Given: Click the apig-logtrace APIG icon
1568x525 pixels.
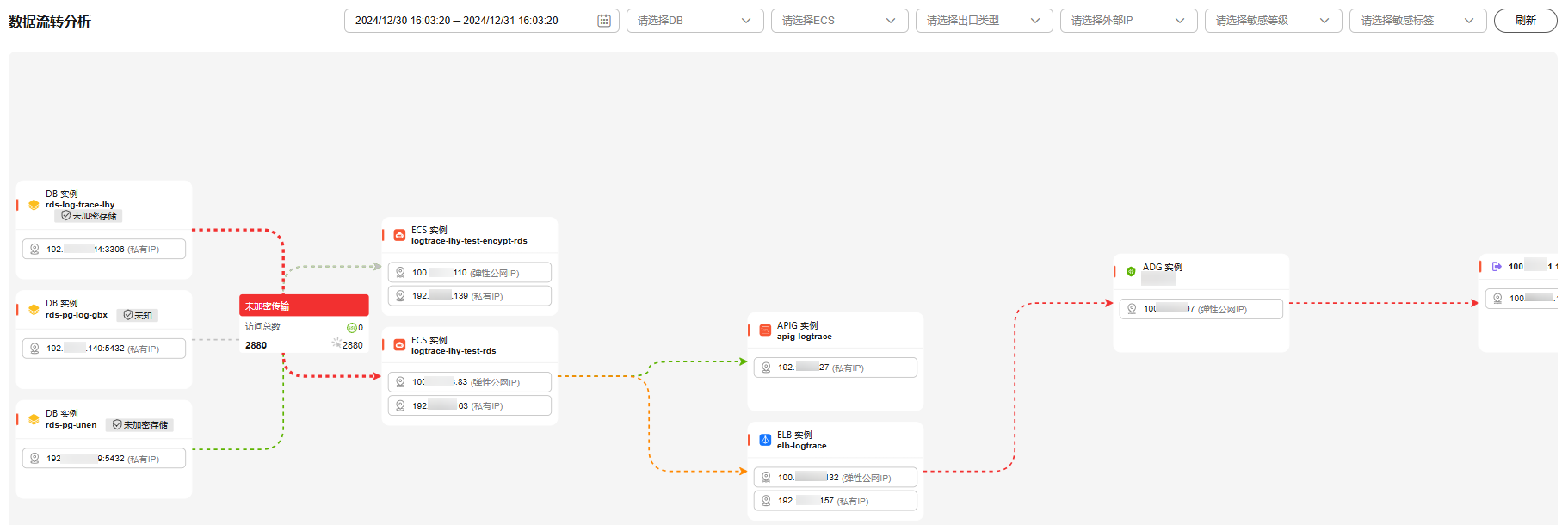Looking at the screenshot, I should pos(765,330).
